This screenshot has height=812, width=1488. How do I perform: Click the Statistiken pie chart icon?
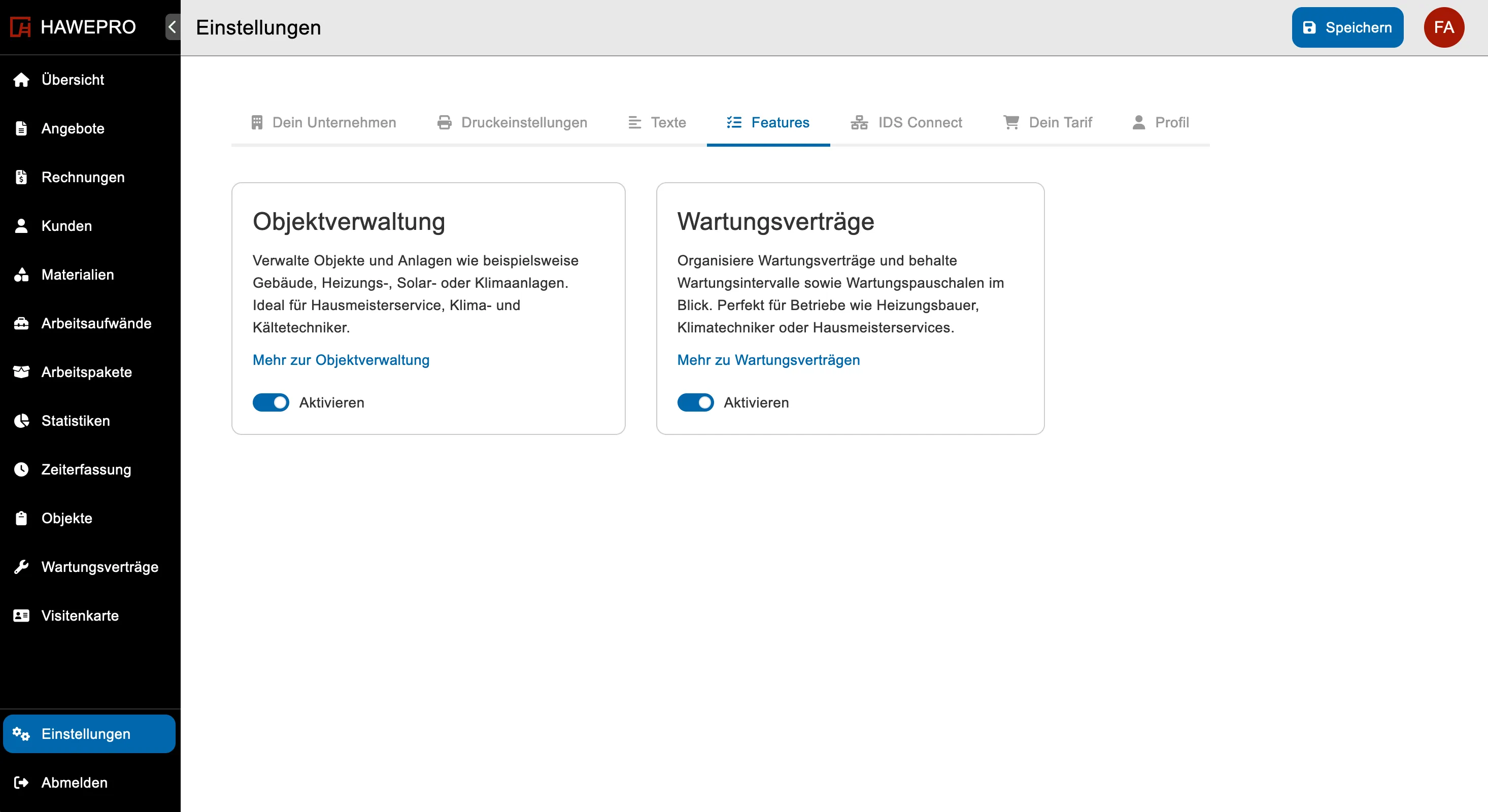(x=21, y=420)
